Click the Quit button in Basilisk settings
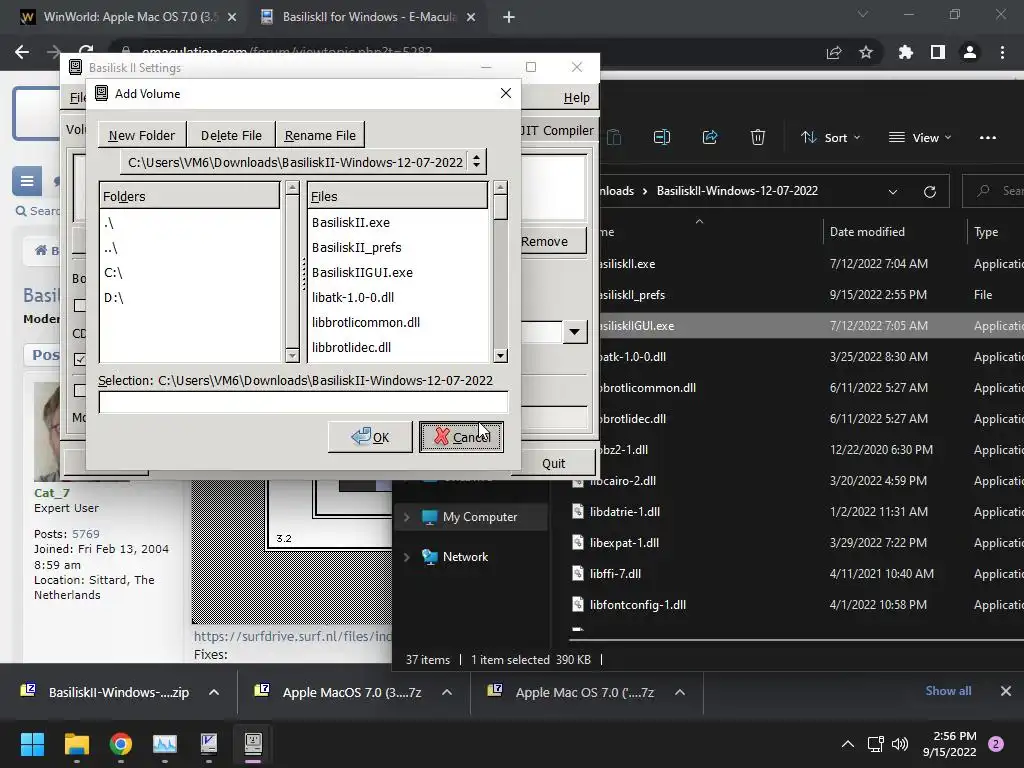The image size is (1024, 768). click(x=553, y=463)
